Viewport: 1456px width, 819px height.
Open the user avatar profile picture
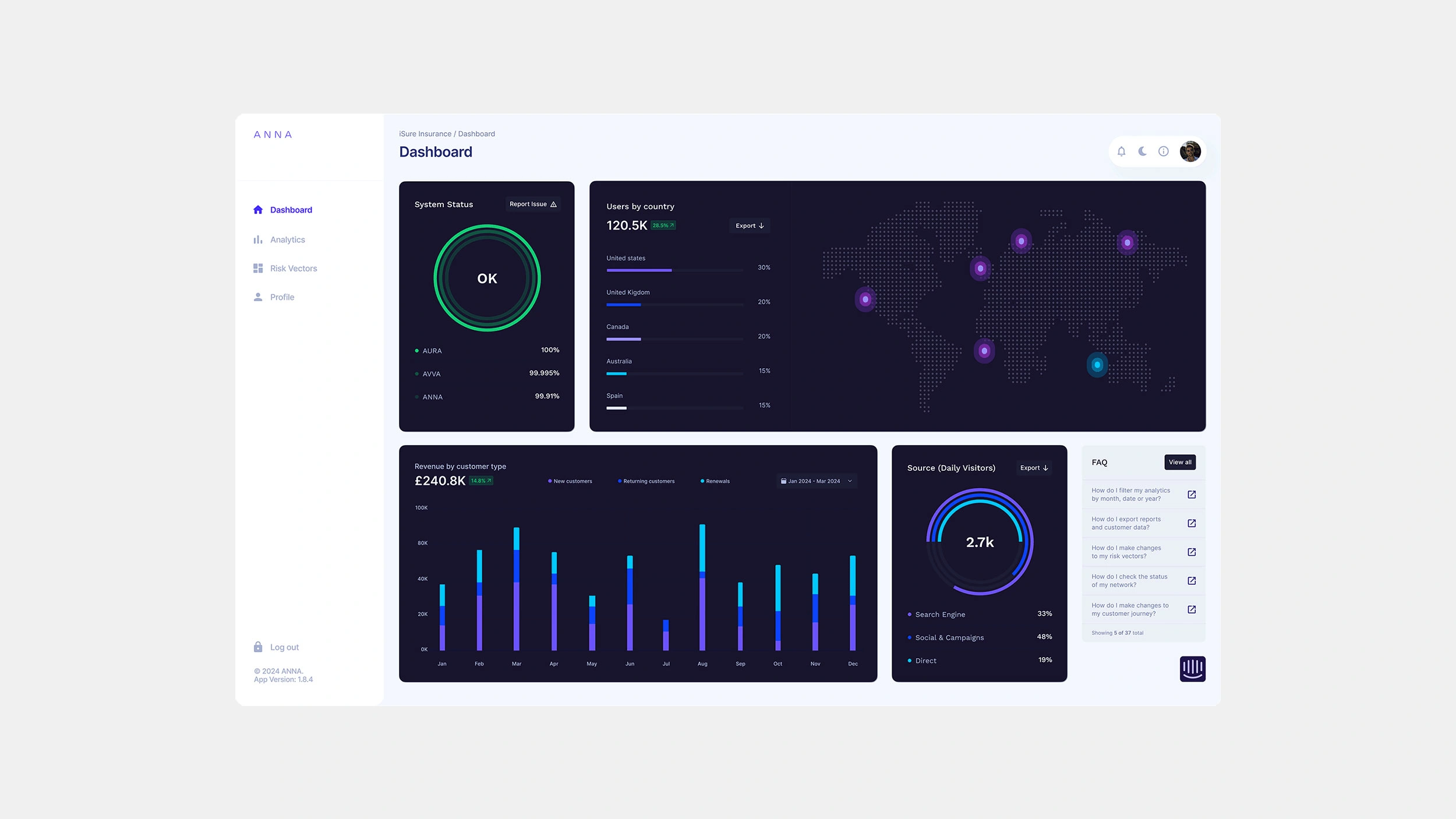pyautogui.click(x=1190, y=151)
